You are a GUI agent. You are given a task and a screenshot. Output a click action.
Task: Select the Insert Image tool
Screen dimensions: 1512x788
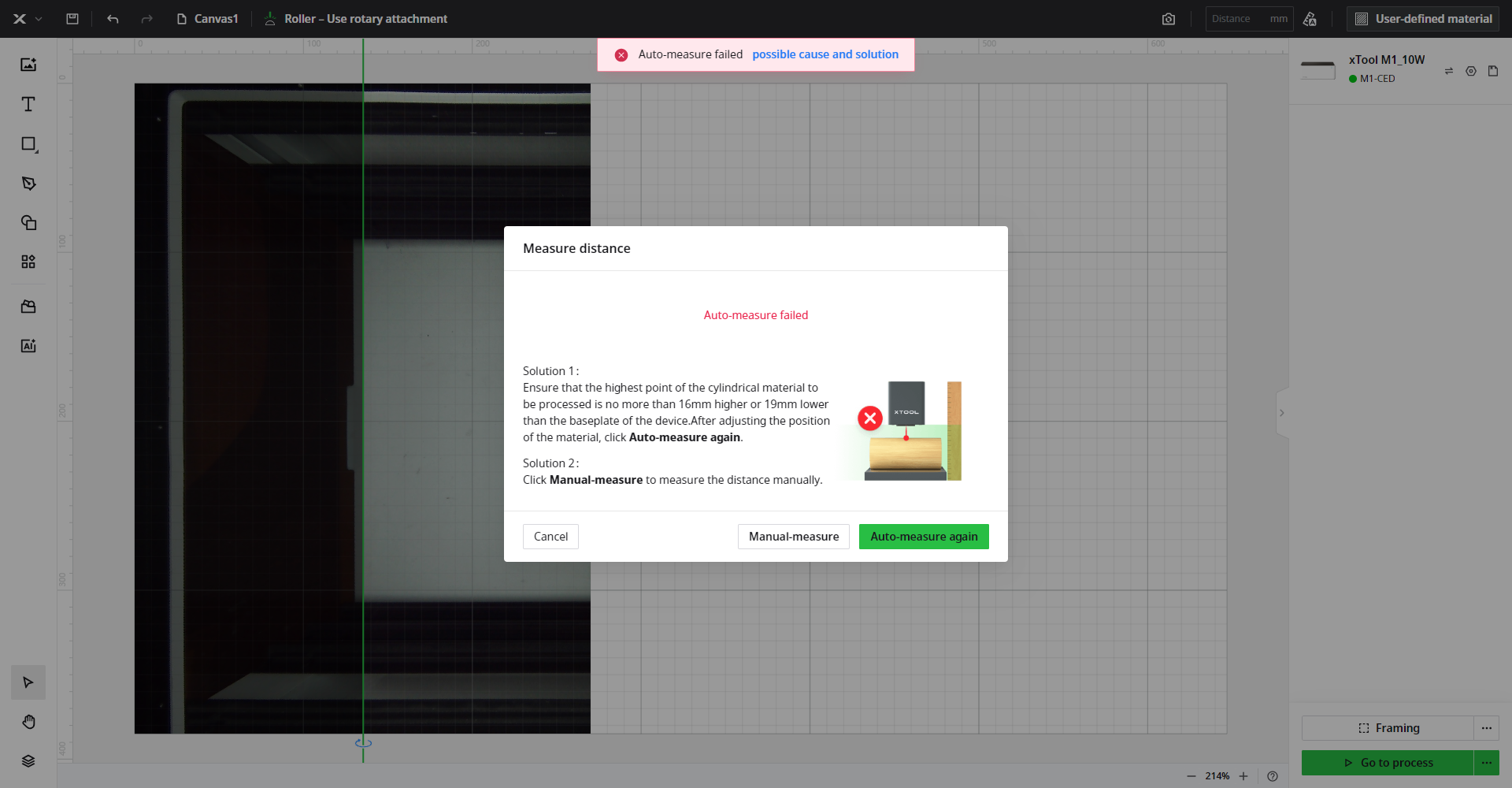[x=28, y=65]
